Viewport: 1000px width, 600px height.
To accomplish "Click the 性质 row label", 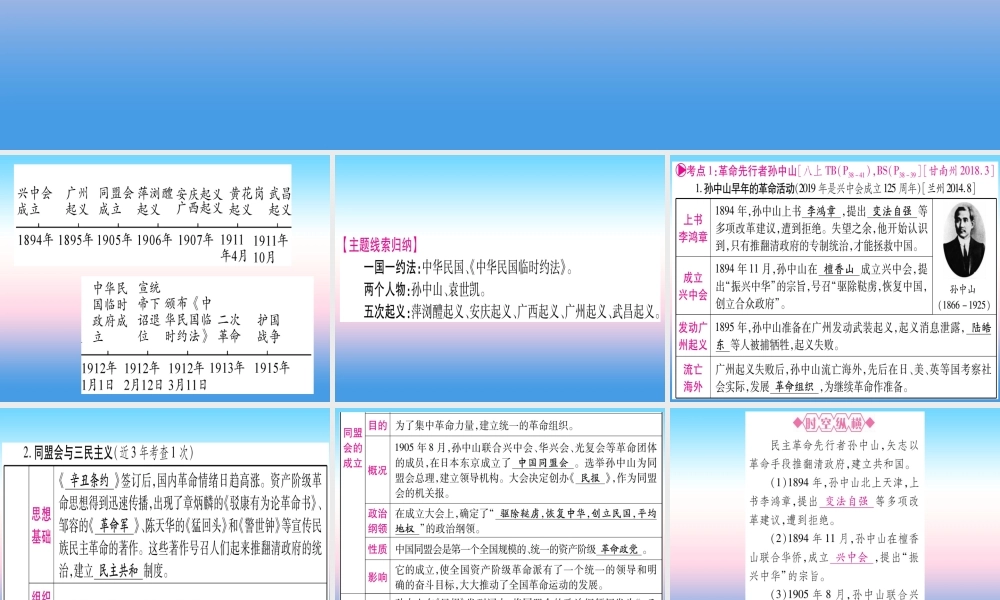I will pos(378,549).
